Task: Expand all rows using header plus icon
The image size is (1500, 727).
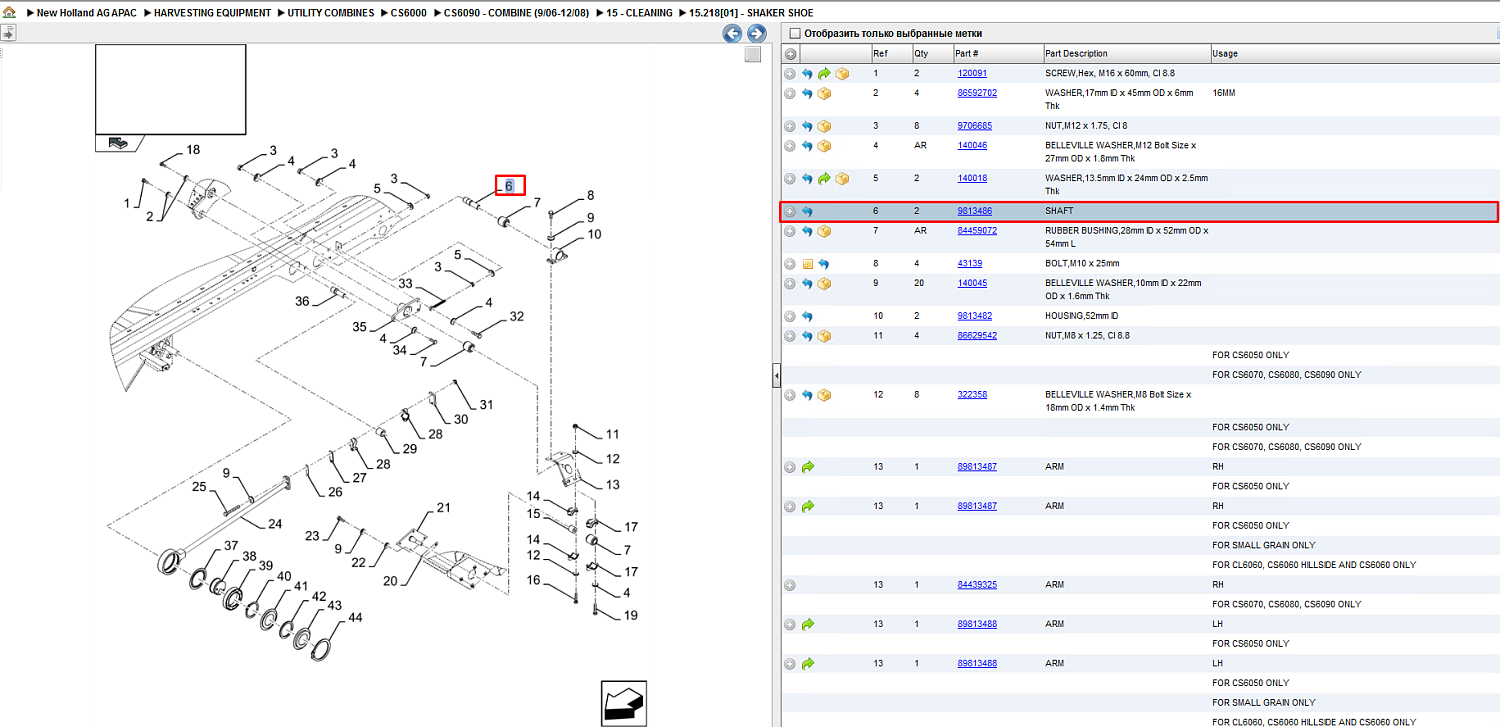Action: pos(790,54)
